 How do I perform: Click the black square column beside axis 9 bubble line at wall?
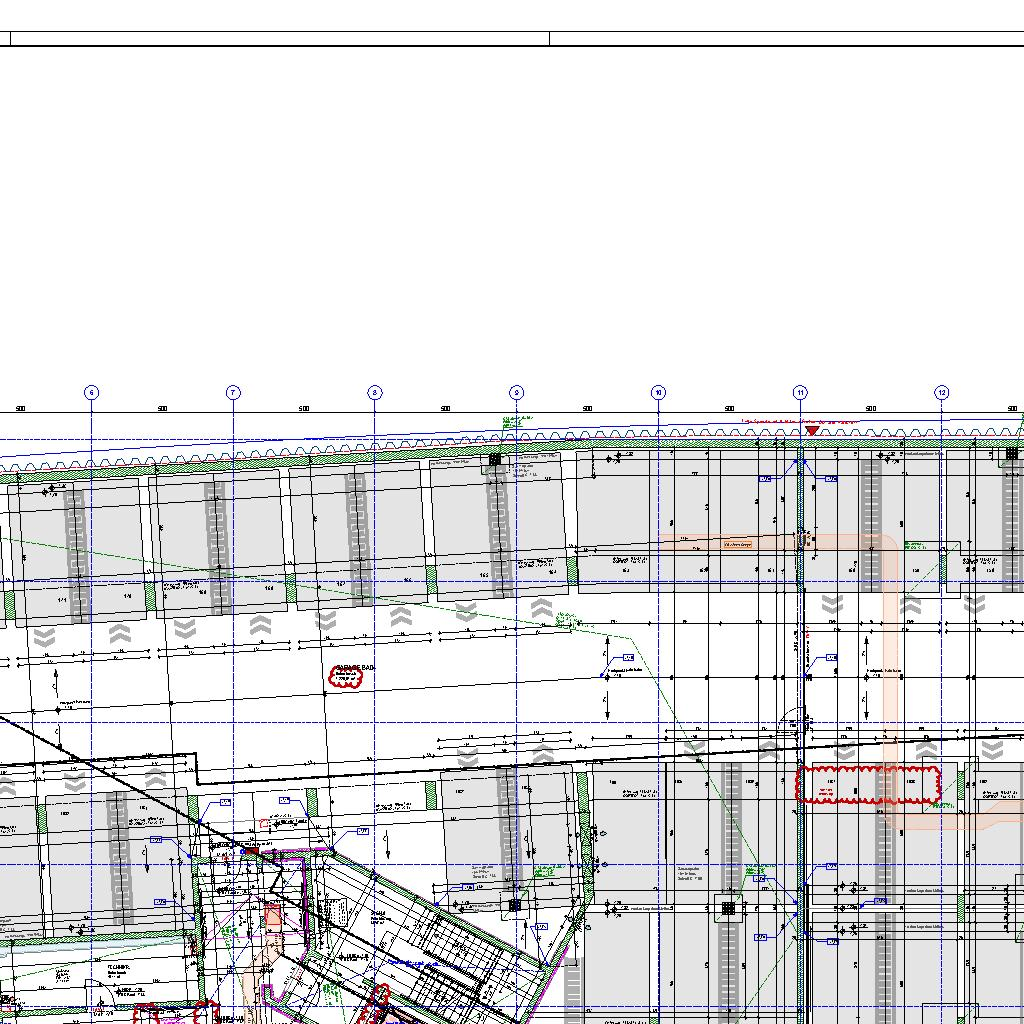coord(495,460)
